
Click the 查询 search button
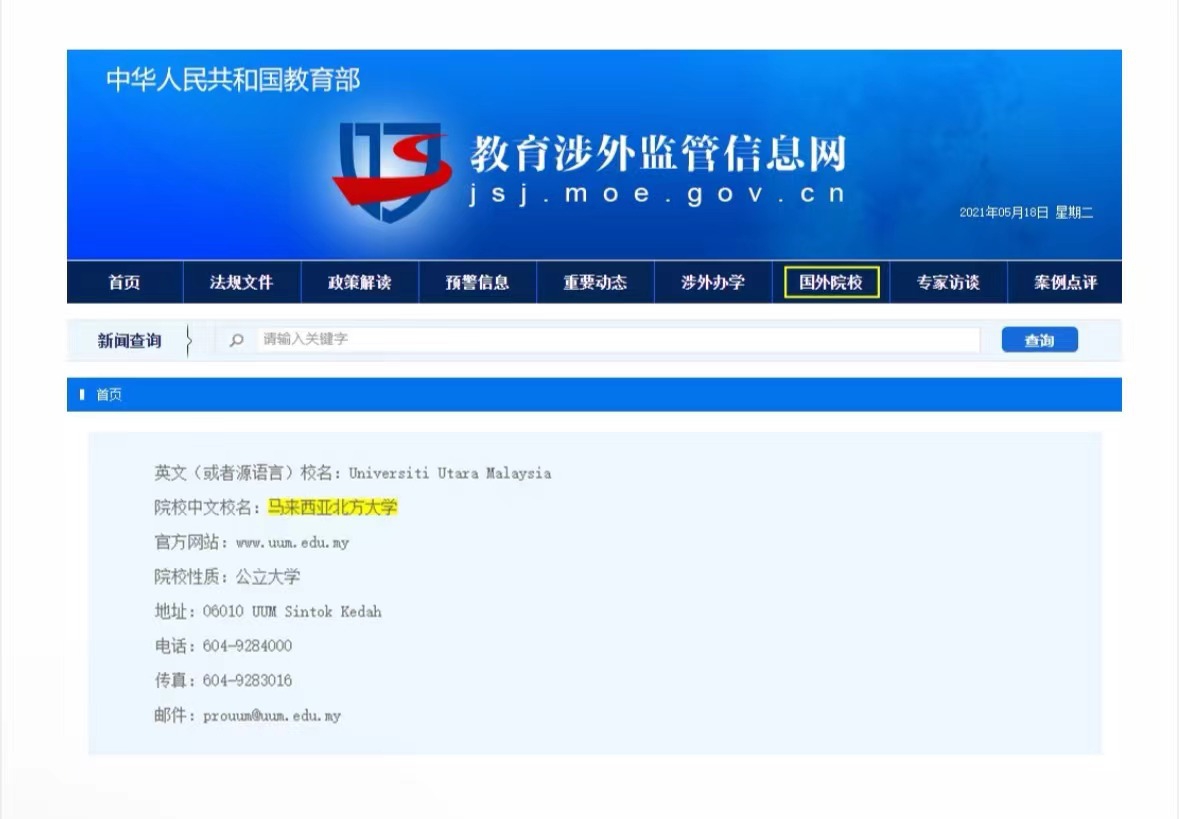1039,340
